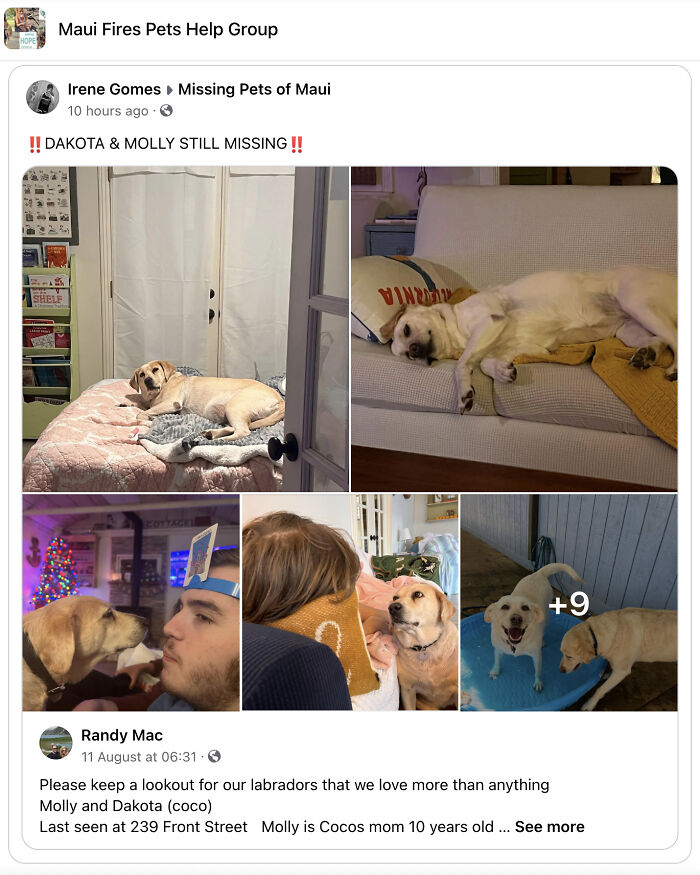Open the 11 August at 06:31 timestamp

(x=139, y=757)
